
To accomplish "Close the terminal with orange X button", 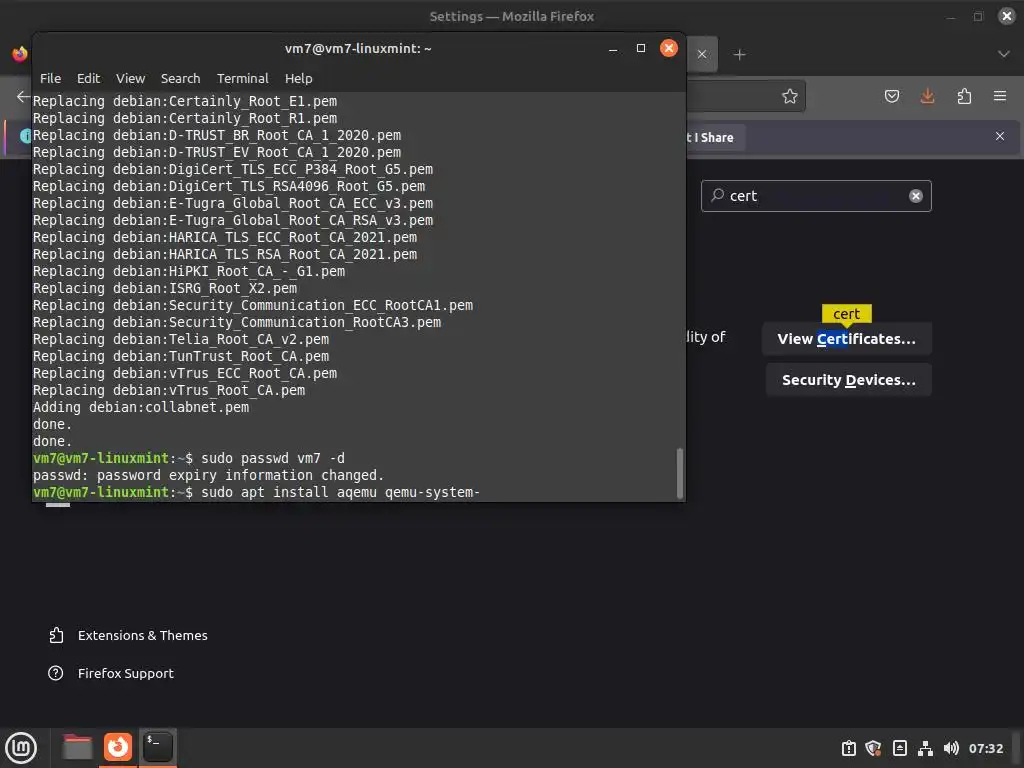I will [x=669, y=48].
